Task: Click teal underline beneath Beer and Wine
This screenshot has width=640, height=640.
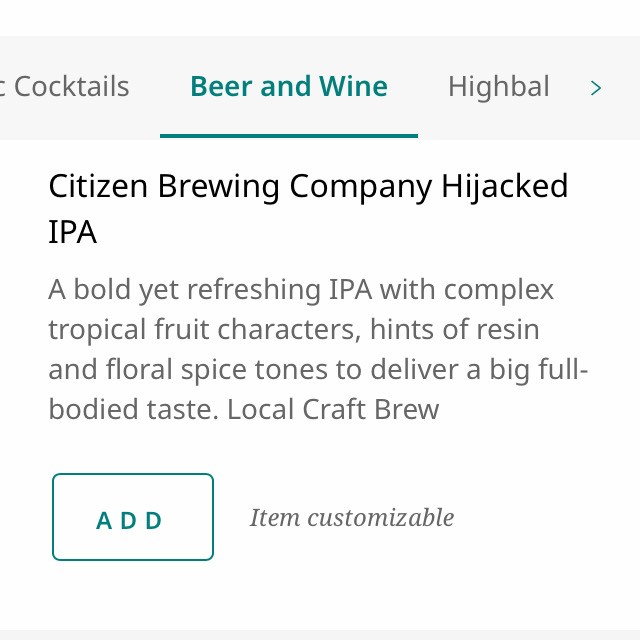Action: point(289,135)
